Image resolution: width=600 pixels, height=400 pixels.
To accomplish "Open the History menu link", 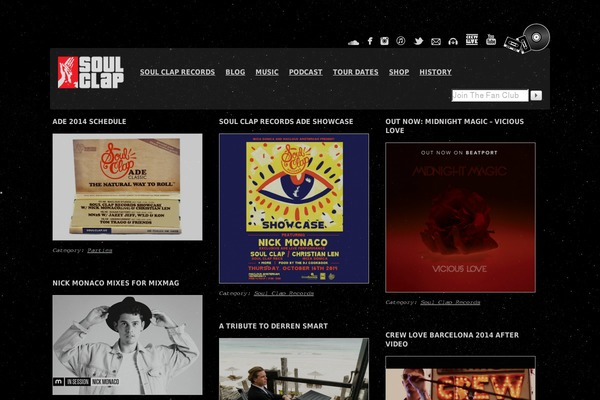I will pyautogui.click(x=435, y=72).
